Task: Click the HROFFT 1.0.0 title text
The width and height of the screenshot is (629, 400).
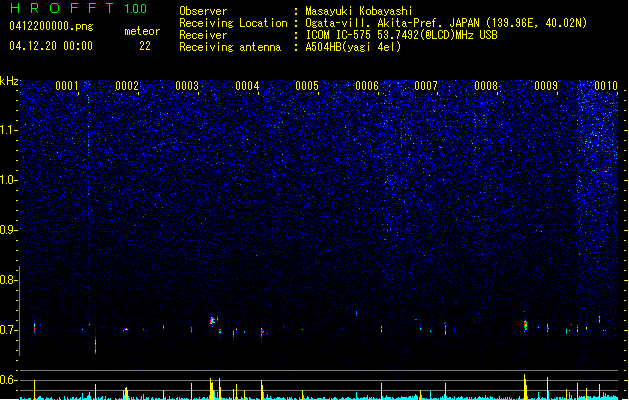Action: click(79, 8)
